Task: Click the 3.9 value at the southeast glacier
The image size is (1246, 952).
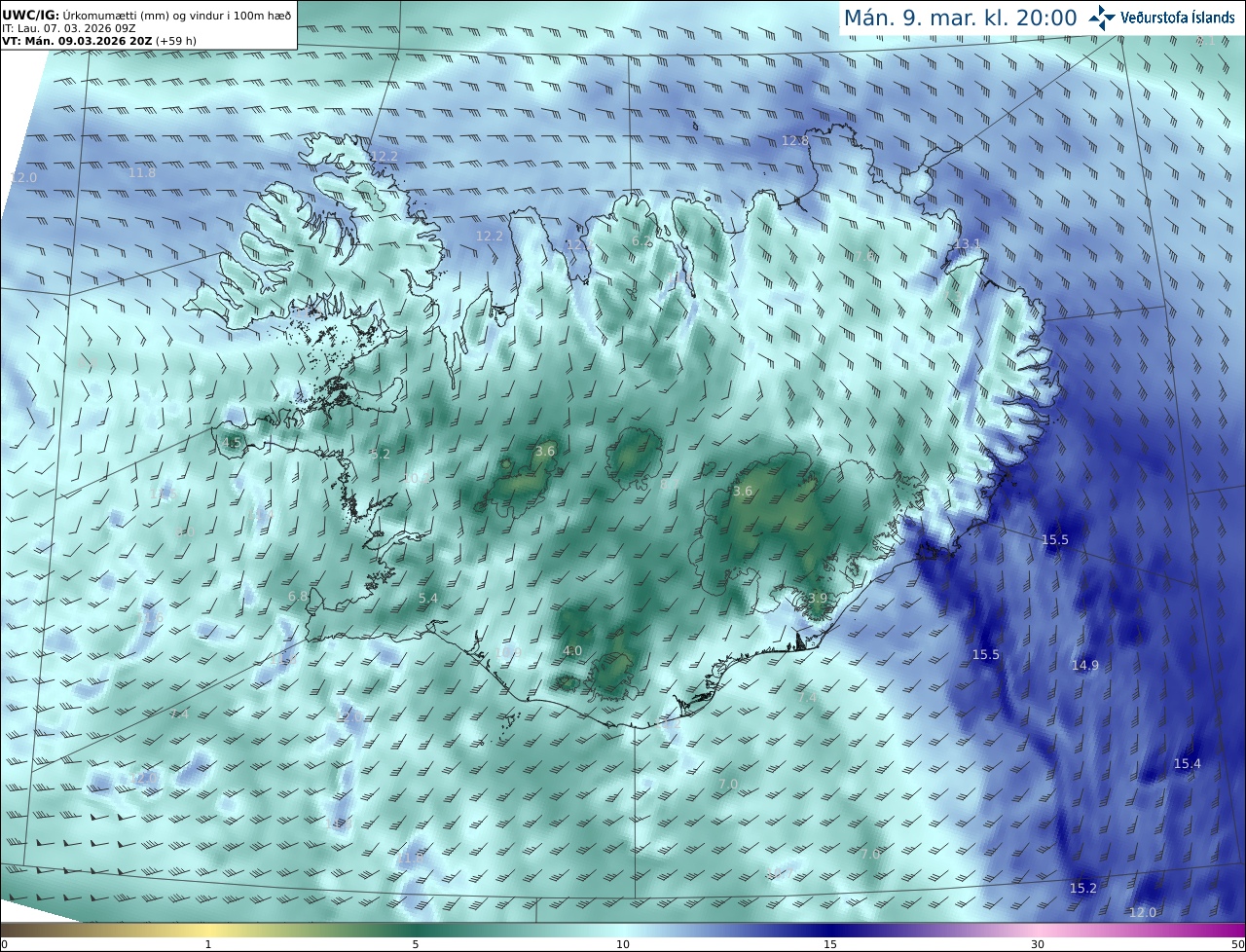Action: coord(818,598)
